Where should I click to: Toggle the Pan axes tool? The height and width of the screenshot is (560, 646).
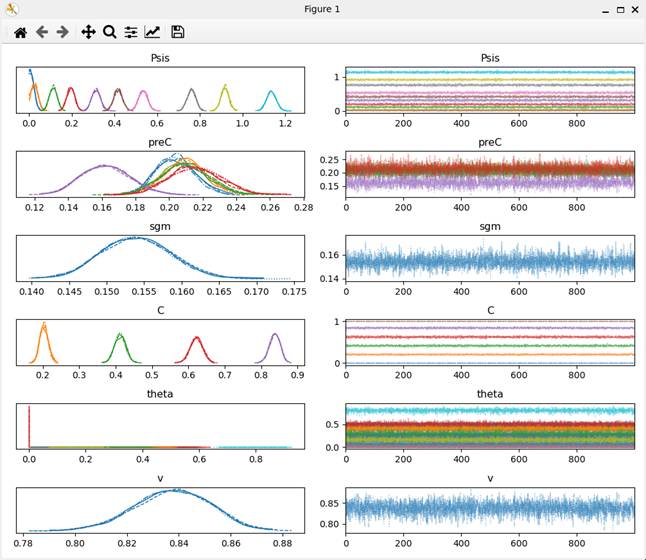point(88,32)
